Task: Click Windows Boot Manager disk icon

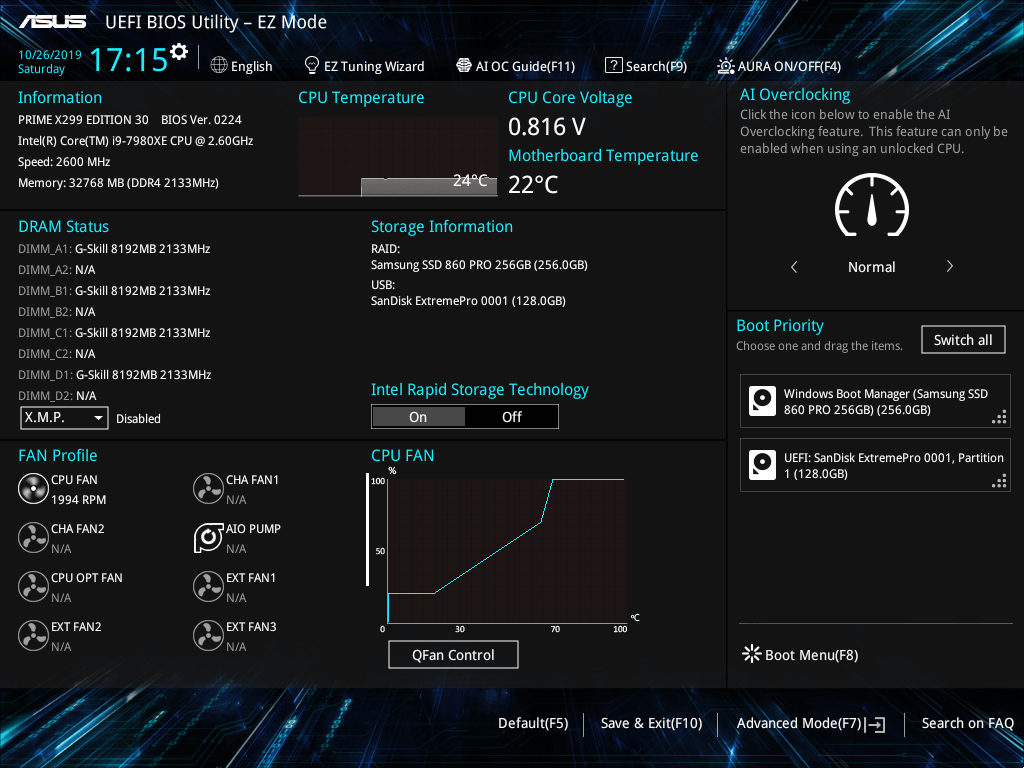Action: [x=762, y=401]
